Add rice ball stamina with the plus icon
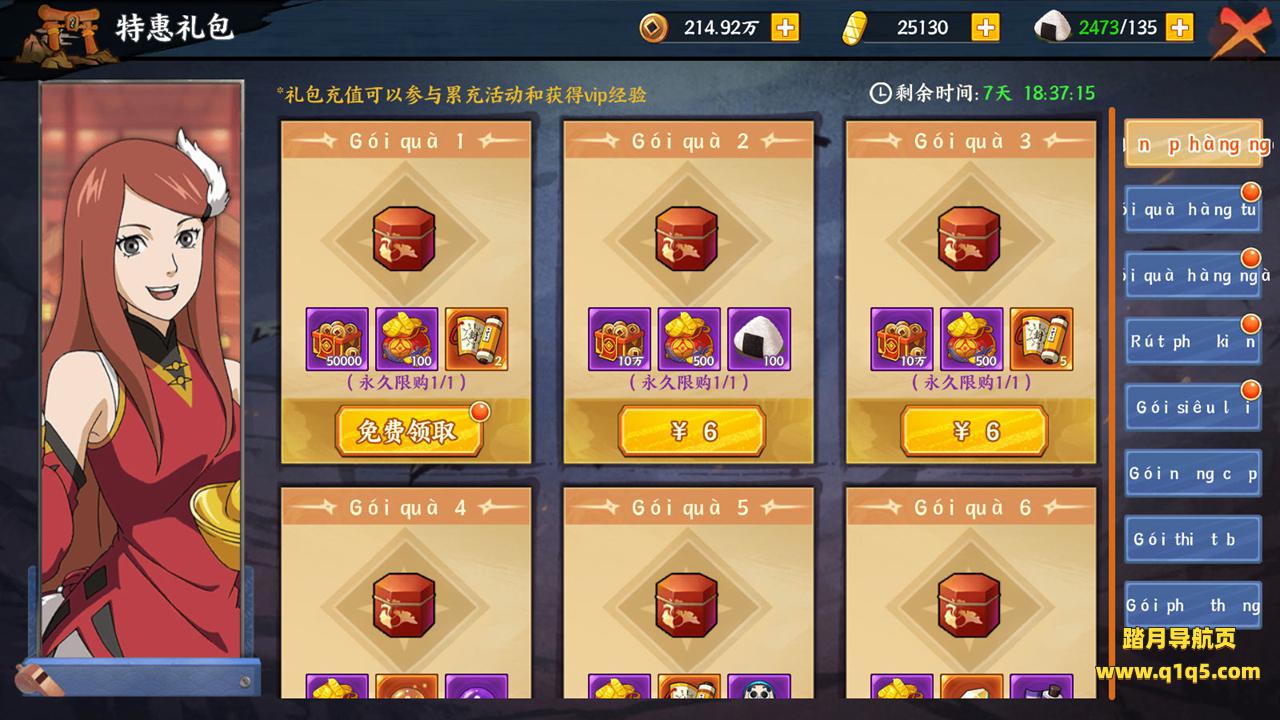This screenshot has width=1280, height=720. tap(1180, 28)
